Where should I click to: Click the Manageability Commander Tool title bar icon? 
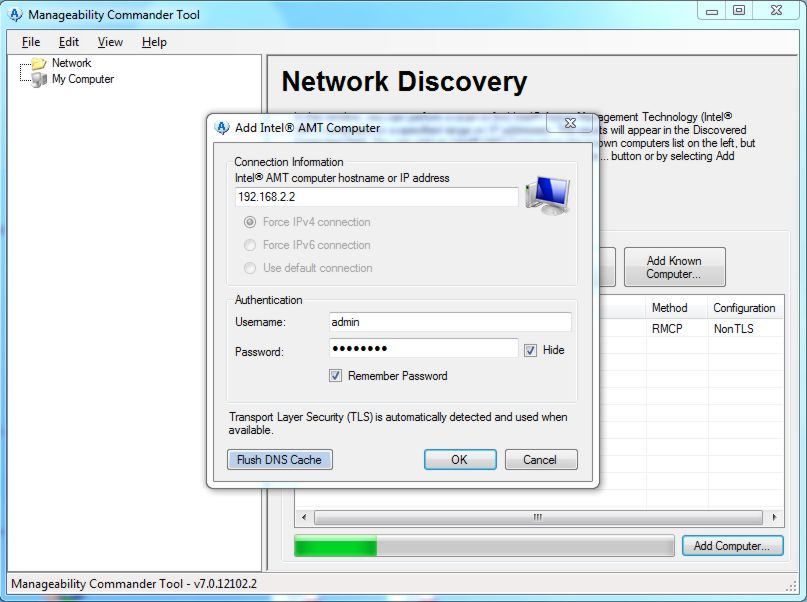pyautogui.click(x=16, y=14)
